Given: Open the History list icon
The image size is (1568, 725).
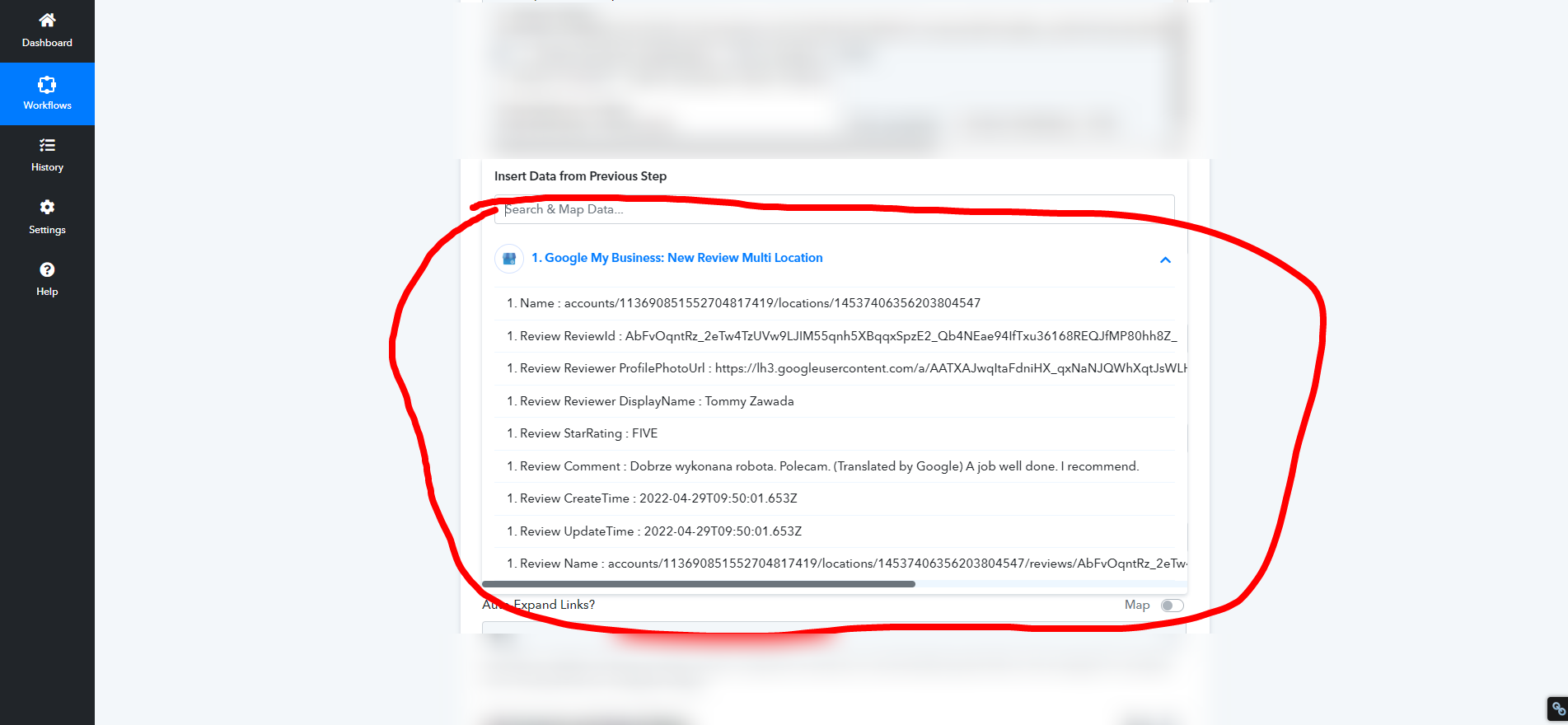Looking at the screenshot, I should pyautogui.click(x=47, y=145).
